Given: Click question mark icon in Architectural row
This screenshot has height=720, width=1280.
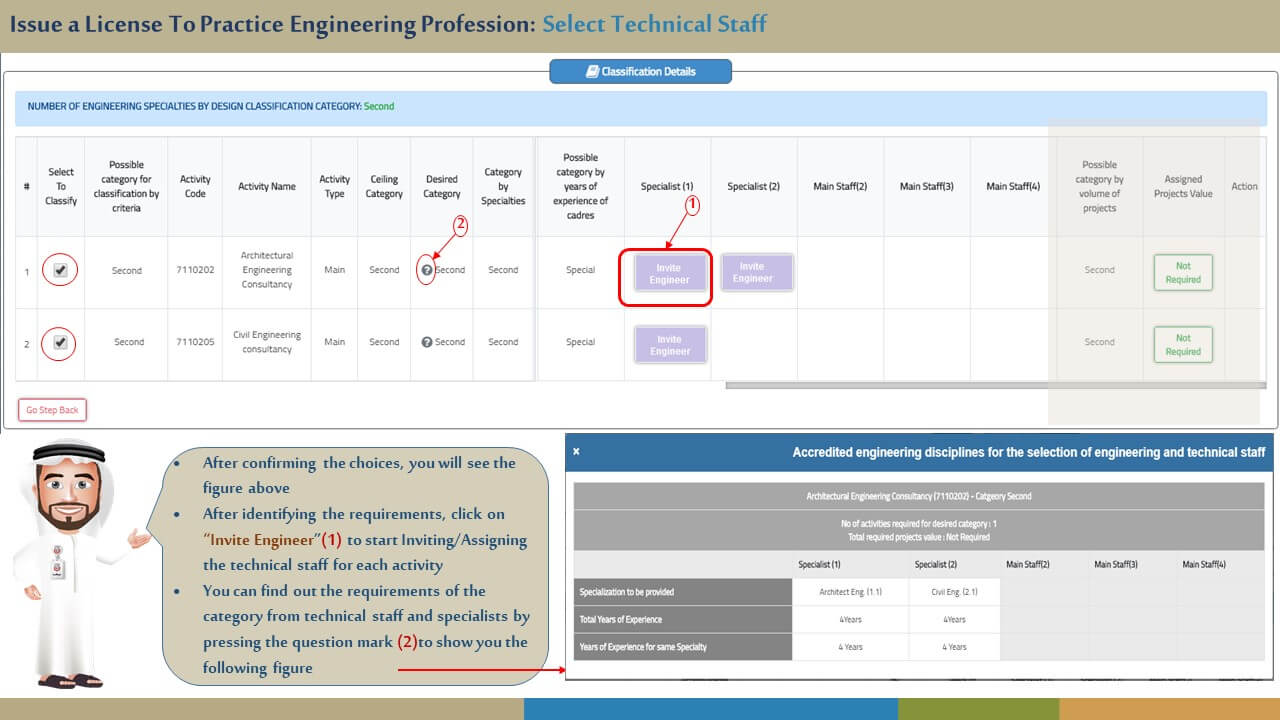Looking at the screenshot, I should click(427, 270).
